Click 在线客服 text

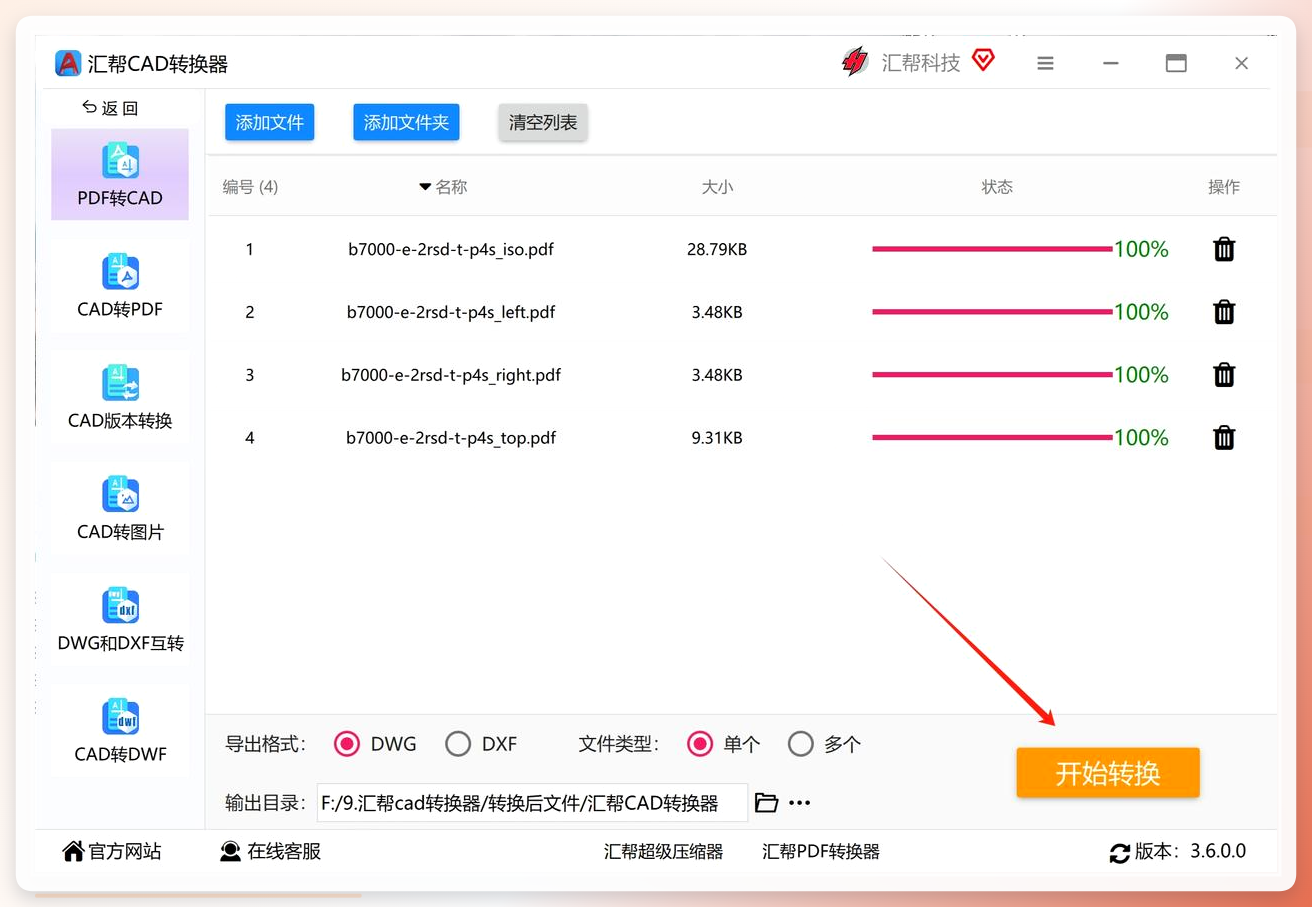284,852
